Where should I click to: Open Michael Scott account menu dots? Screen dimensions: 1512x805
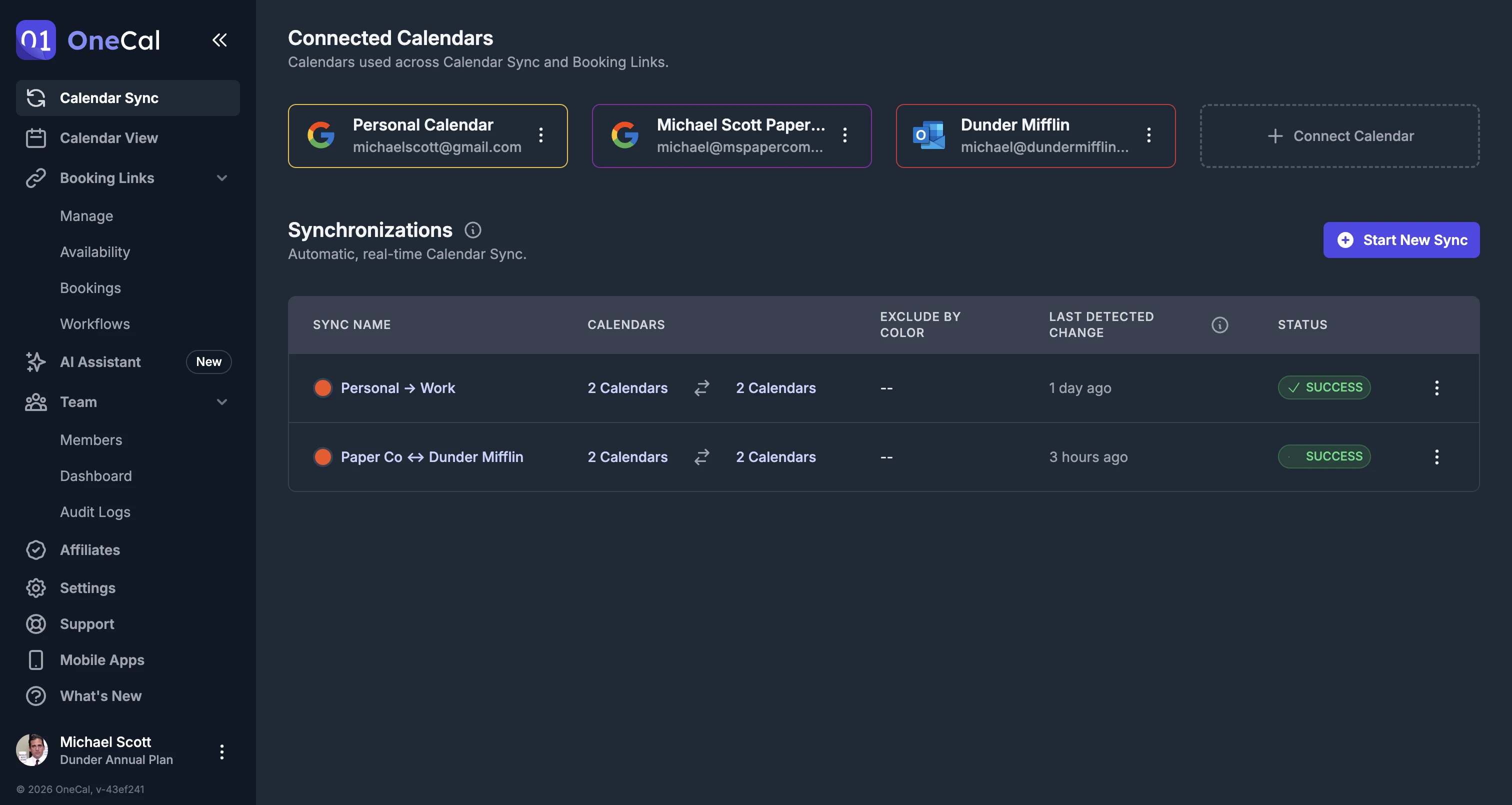pos(222,751)
